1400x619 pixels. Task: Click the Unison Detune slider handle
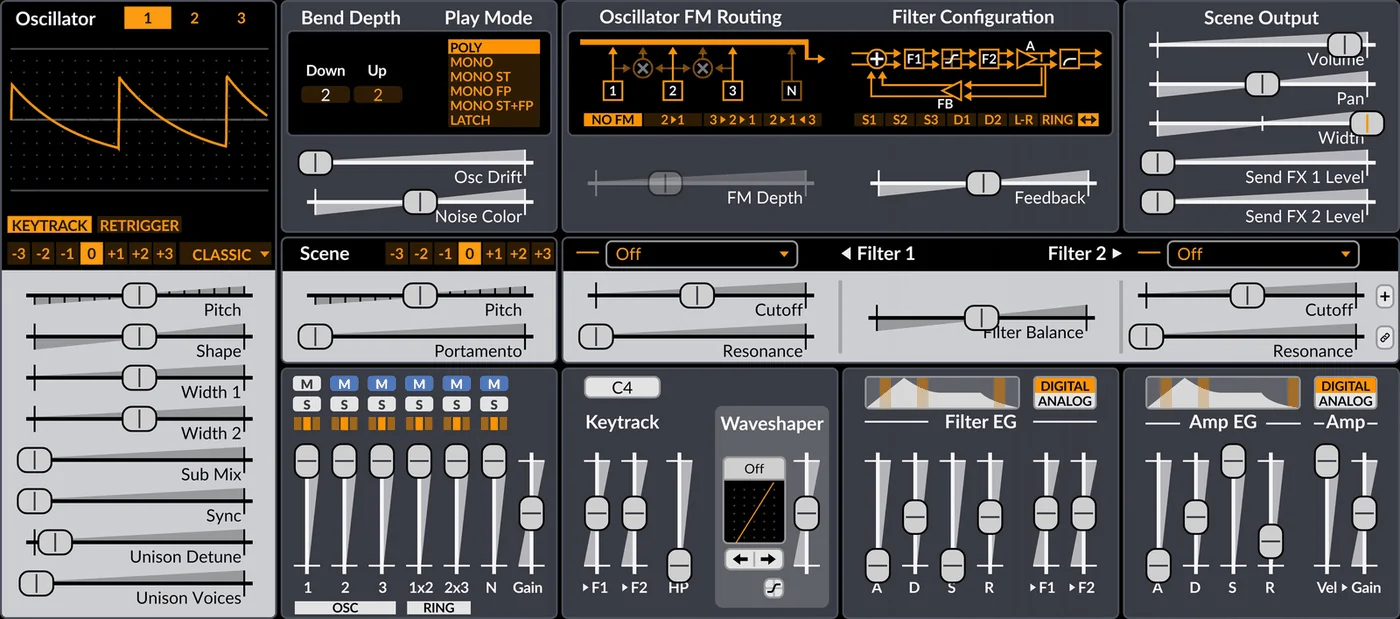tap(56, 541)
